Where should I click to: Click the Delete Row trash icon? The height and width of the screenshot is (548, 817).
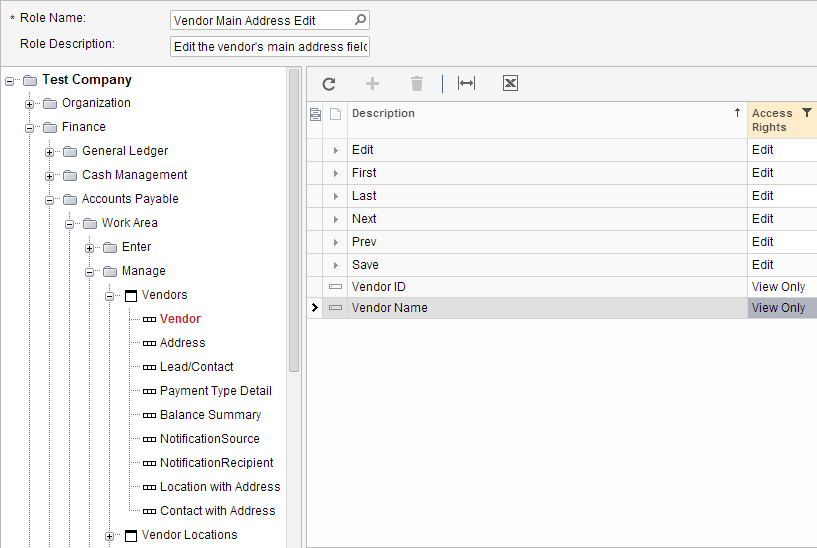tap(417, 84)
